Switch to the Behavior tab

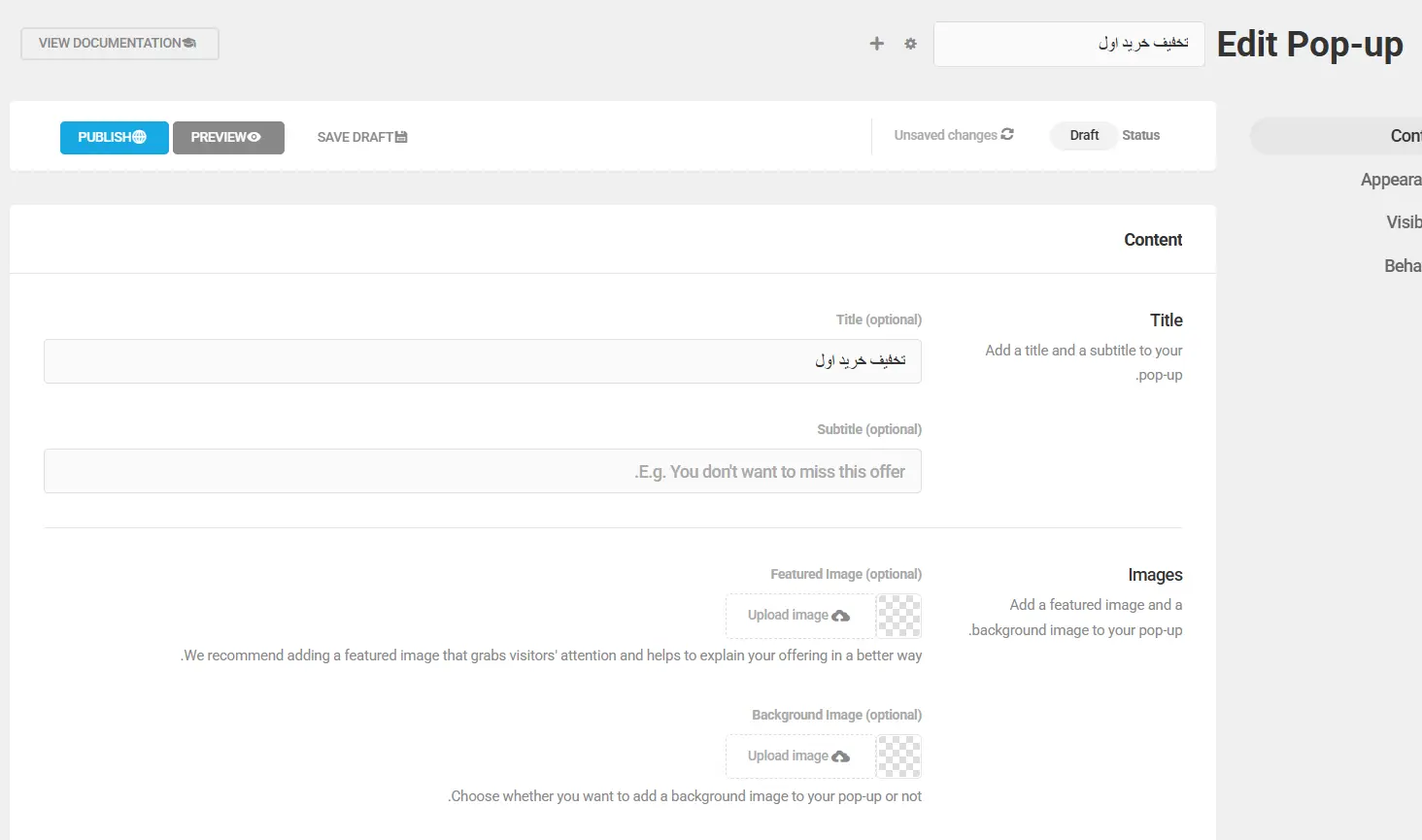[x=1403, y=266]
